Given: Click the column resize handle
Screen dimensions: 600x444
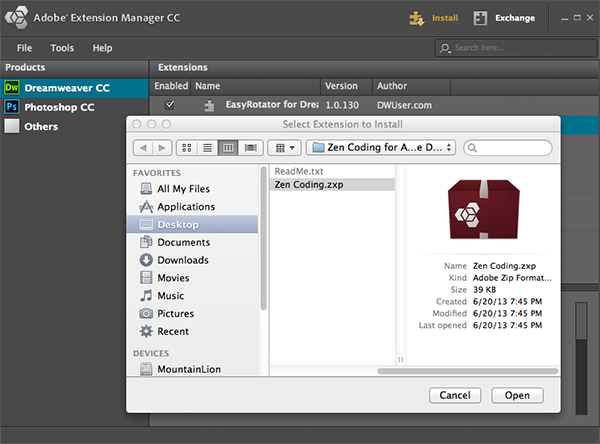Looking at the screenshot, I should [x=400, y=359].
